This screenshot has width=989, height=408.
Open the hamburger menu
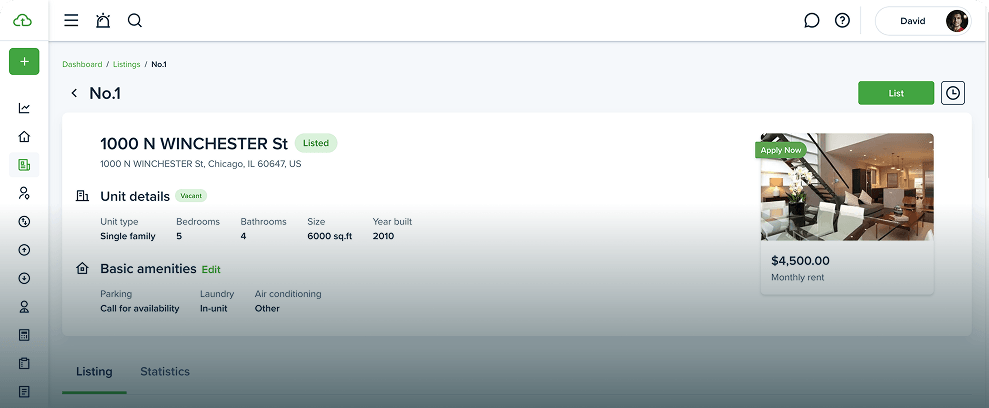pos(71,21)
